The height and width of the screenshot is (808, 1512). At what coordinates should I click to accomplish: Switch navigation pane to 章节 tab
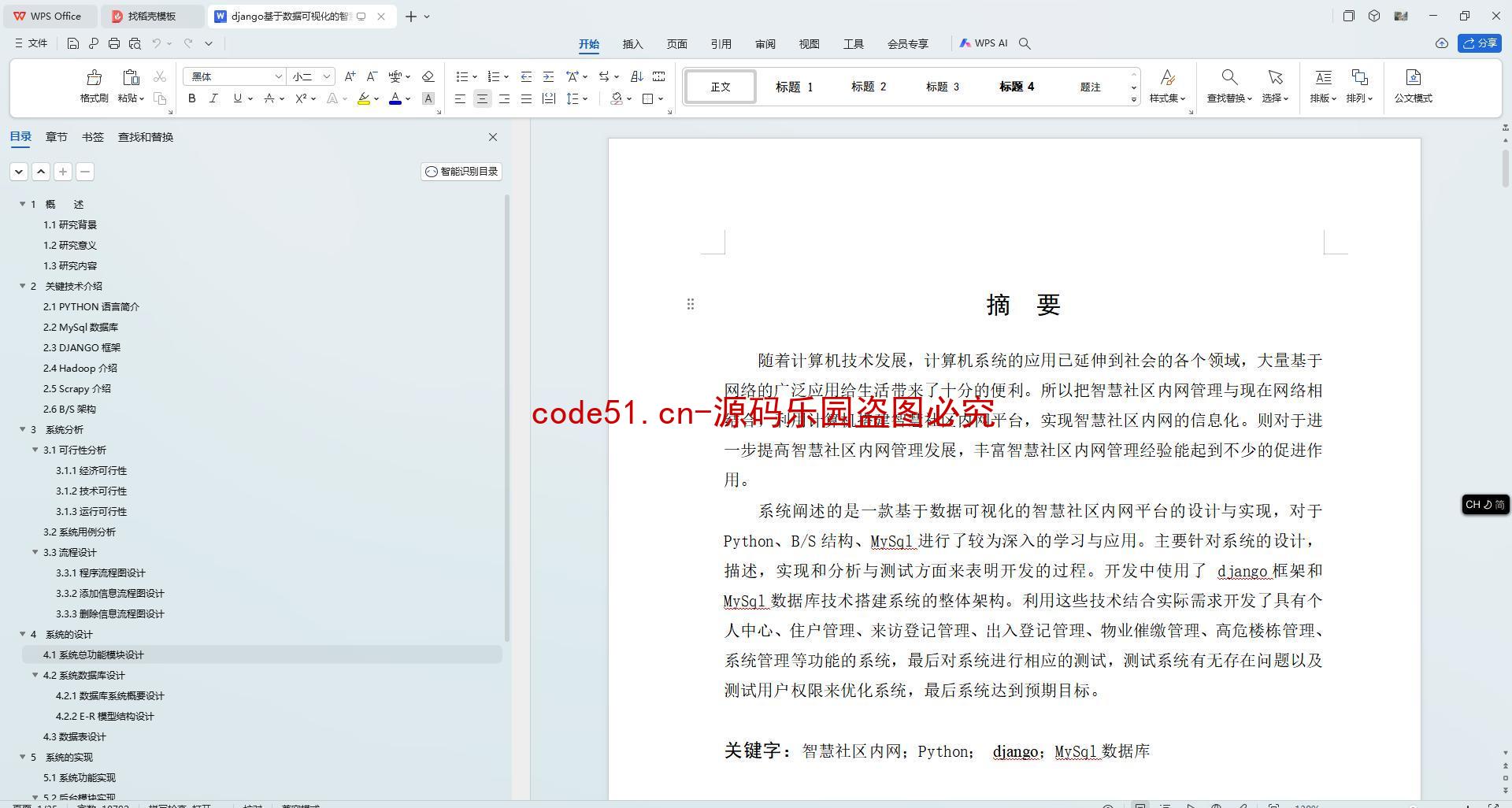coord(56,137)
